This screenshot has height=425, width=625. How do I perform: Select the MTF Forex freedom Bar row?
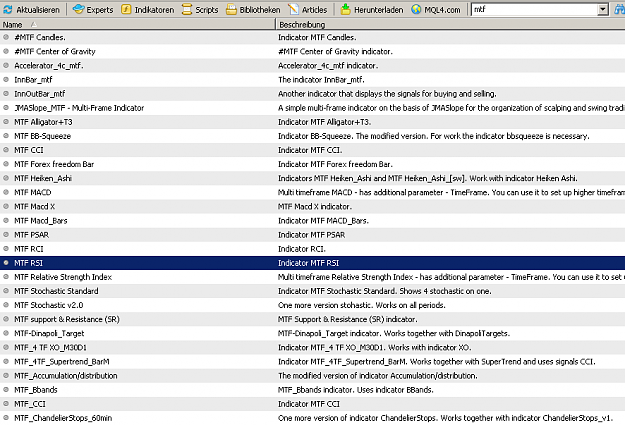click(x=312, y=164)
